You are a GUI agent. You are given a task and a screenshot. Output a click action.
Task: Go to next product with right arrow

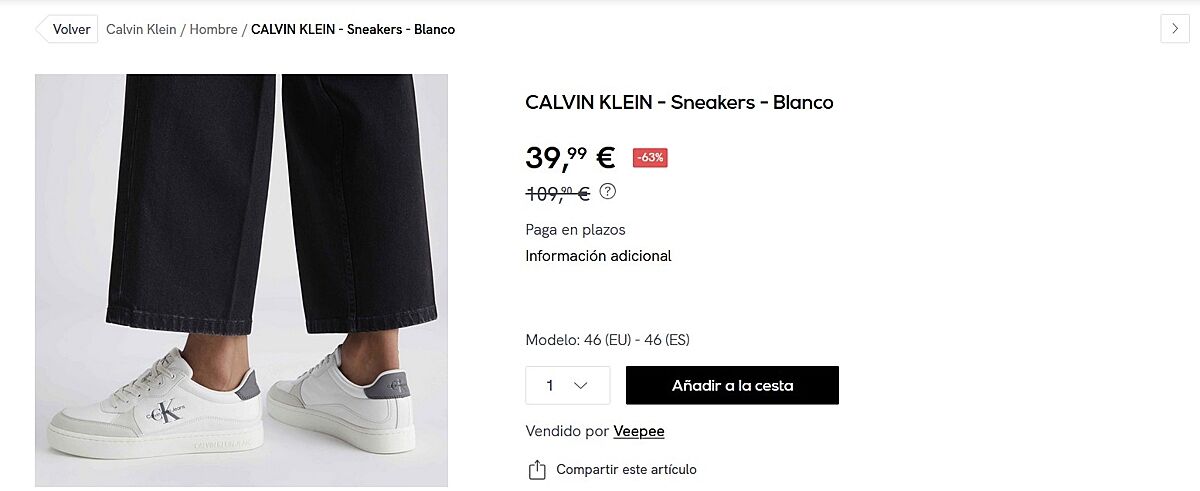[1175, 29]
